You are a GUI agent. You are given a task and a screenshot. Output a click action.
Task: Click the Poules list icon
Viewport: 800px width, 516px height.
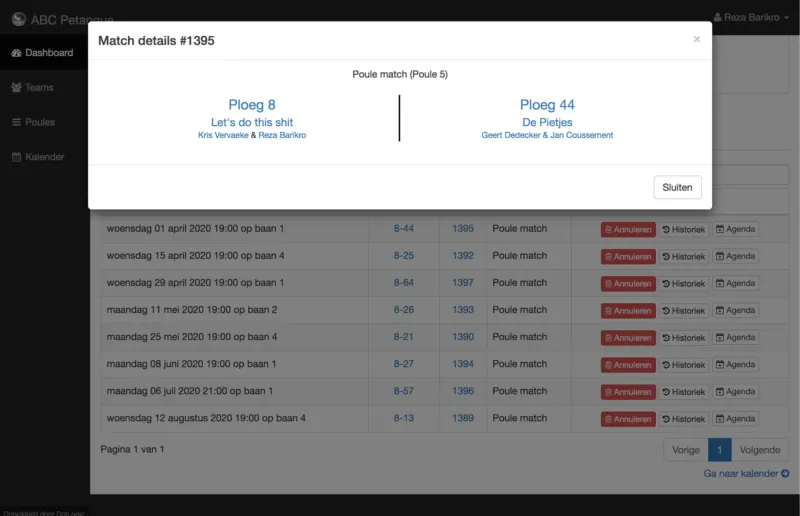point(16,122)
